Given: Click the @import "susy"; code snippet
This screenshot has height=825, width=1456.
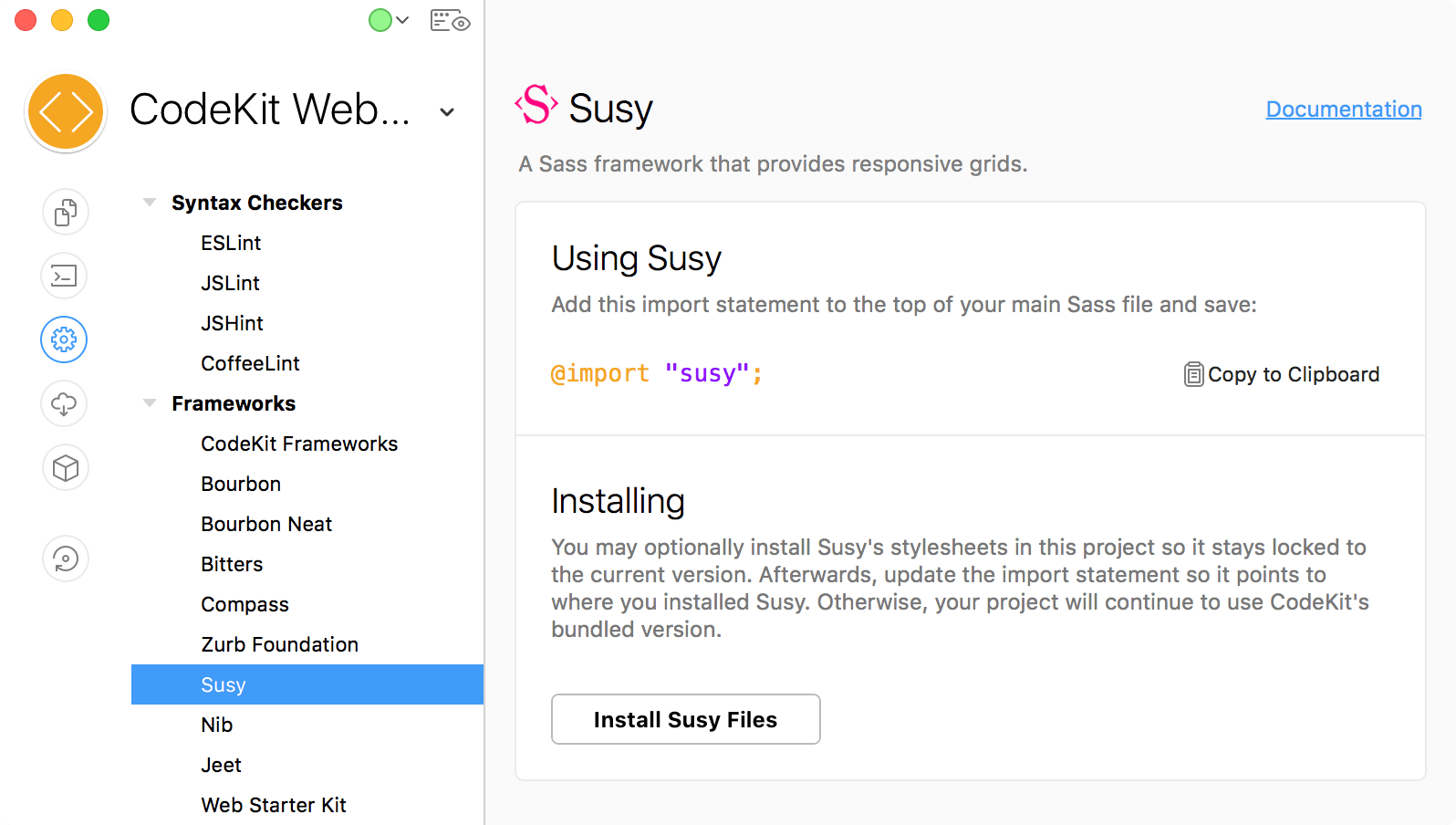Looking at the screenshot, I should [657, 374].
